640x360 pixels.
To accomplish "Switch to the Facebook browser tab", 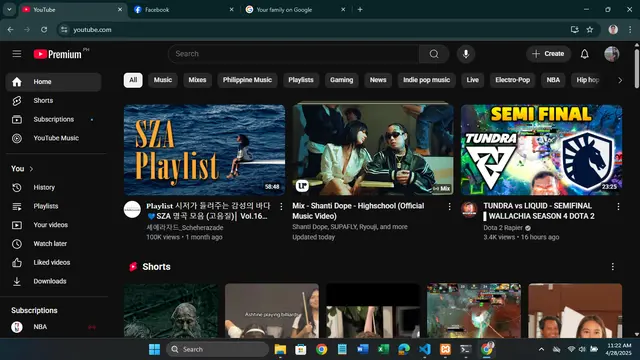I will point(184,9).
